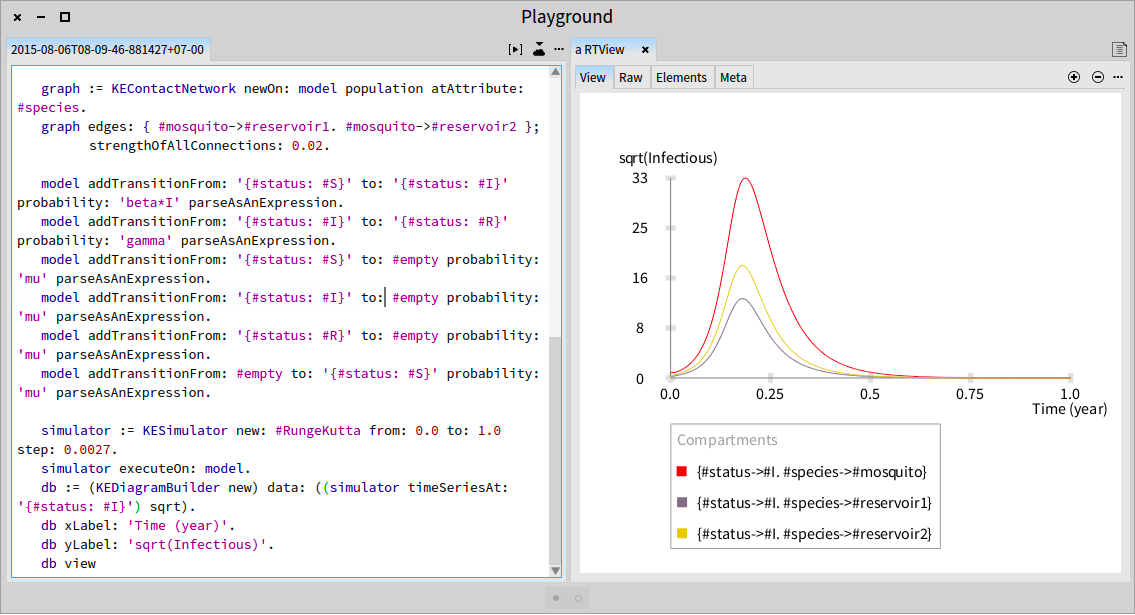Switch to the Raw tab
The image size is (1135, 615).
point(630,77)
